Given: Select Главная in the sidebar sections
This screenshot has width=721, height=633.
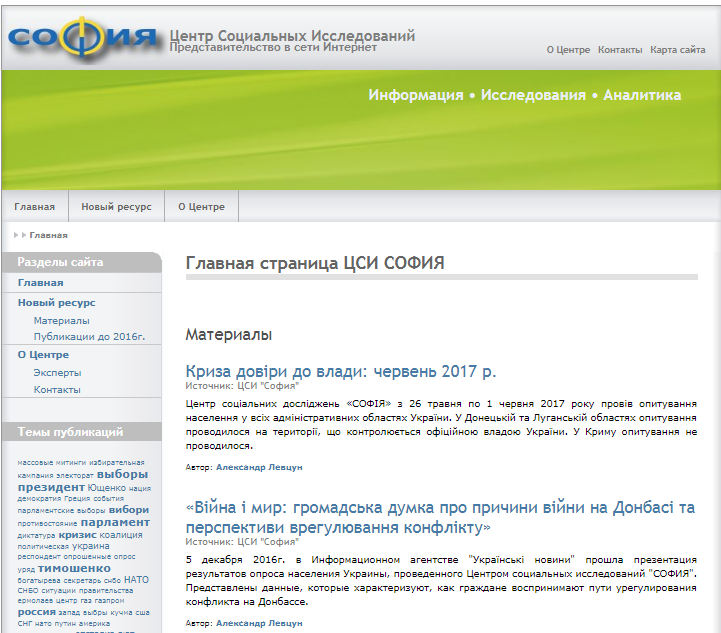Looking at the screenshot, I should coord(40,283).
